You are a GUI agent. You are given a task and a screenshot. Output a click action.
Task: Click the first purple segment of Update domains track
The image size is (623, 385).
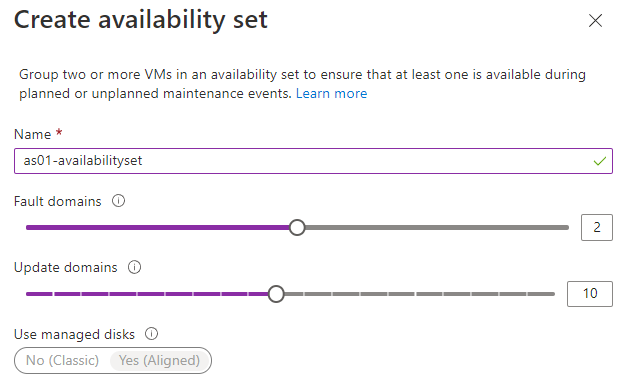[x=39, y=294]
